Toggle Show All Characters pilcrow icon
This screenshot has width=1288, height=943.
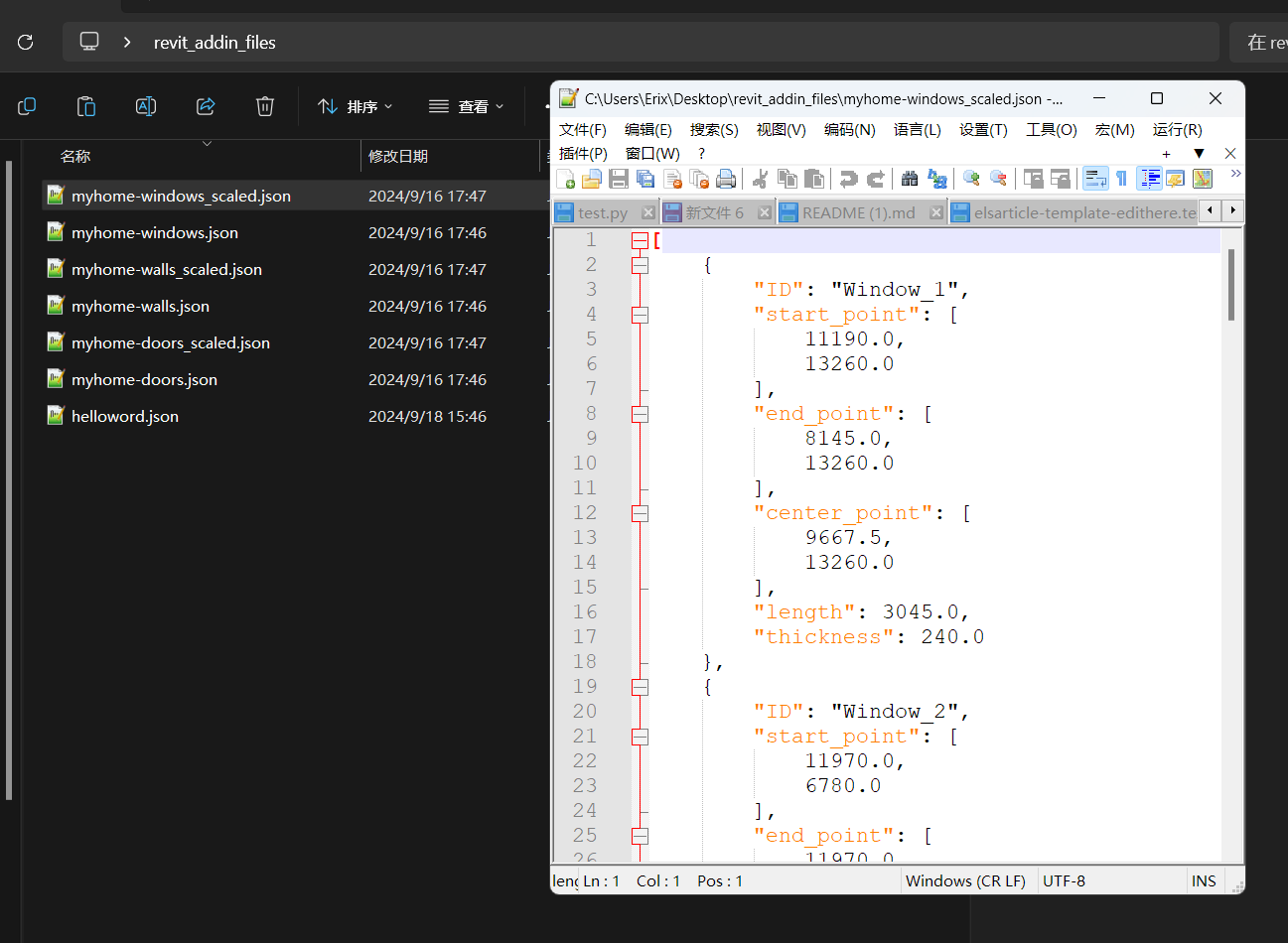tap(1121, 179)
